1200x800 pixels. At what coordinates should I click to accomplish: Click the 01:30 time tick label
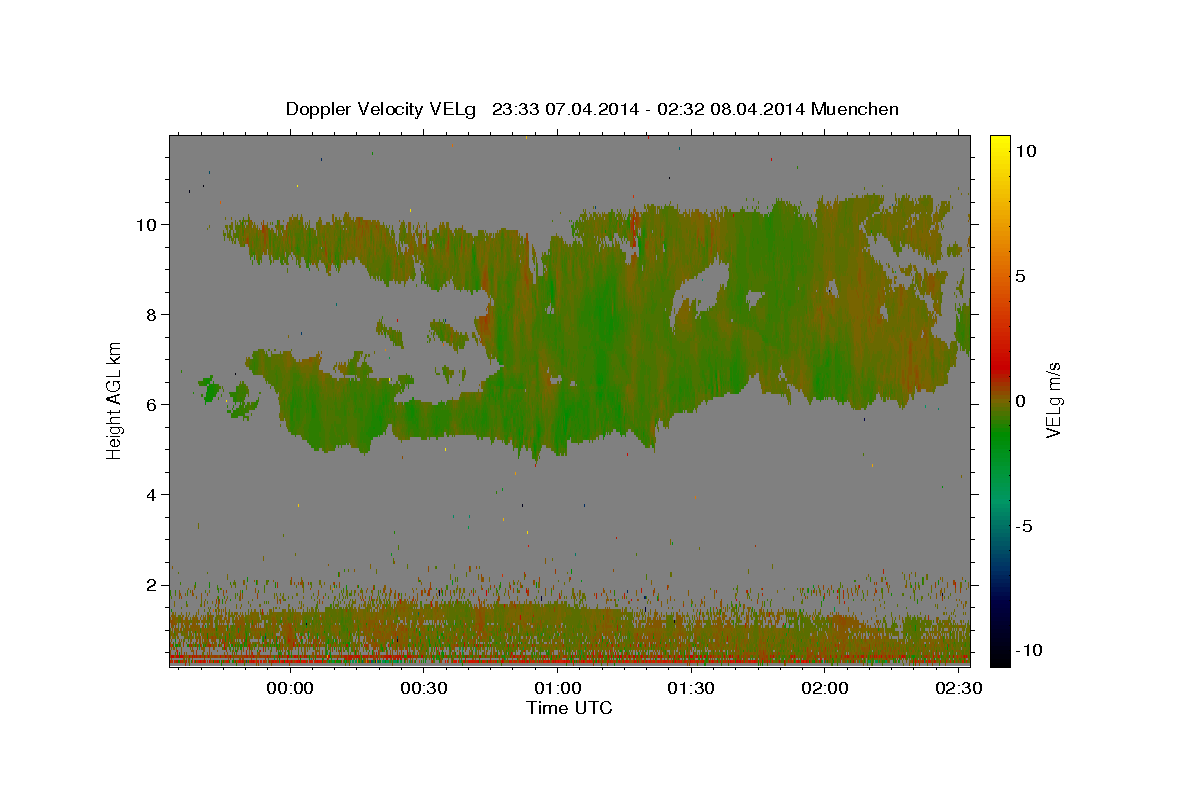(x=691, y=689)
